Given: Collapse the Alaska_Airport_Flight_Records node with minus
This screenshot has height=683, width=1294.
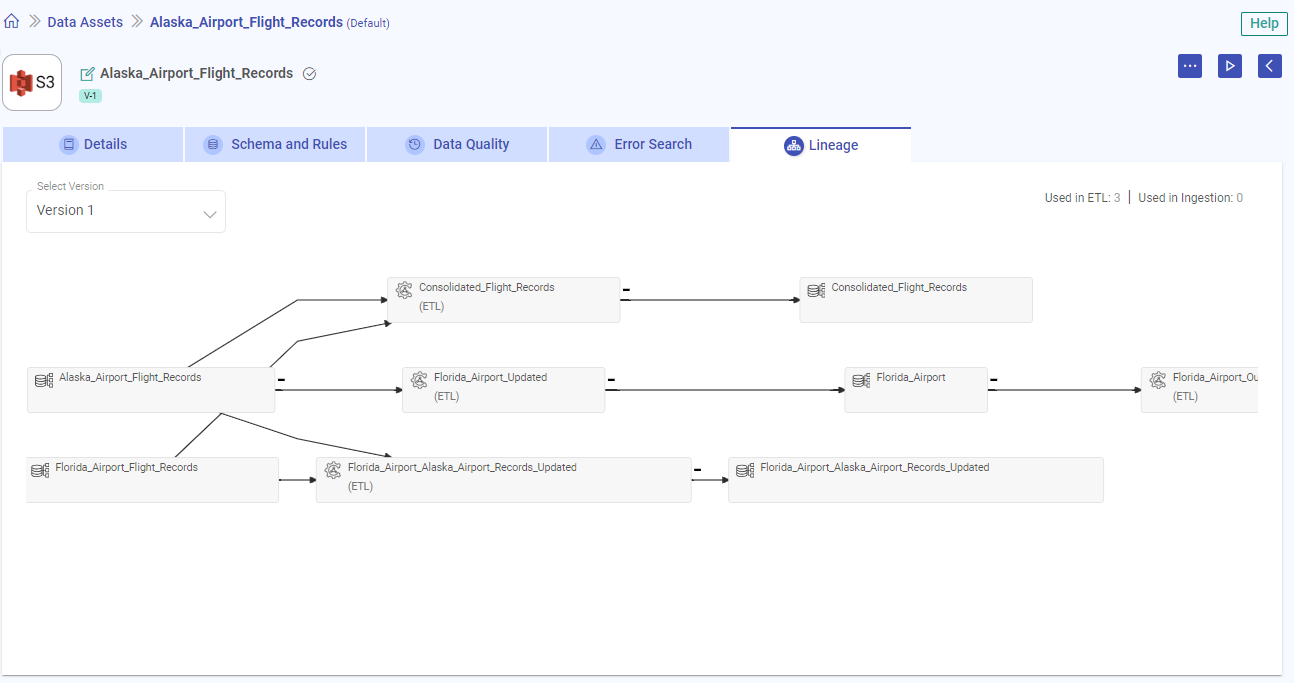Looking at the screenshot, I should pyautogui.click(x=281, y=380).
